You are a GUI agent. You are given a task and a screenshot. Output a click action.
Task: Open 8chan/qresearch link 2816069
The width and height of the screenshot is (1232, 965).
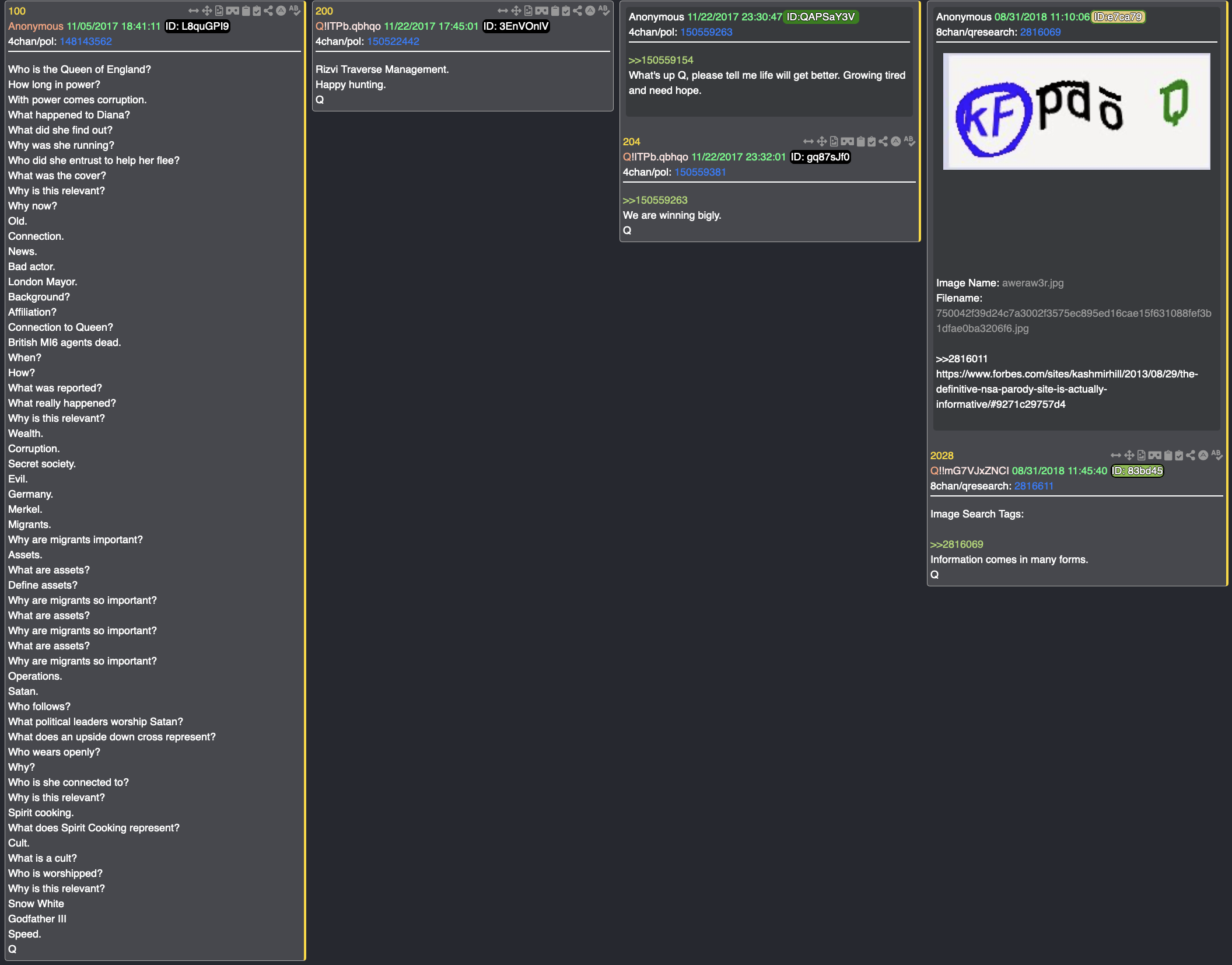[x=1041, y=32]
